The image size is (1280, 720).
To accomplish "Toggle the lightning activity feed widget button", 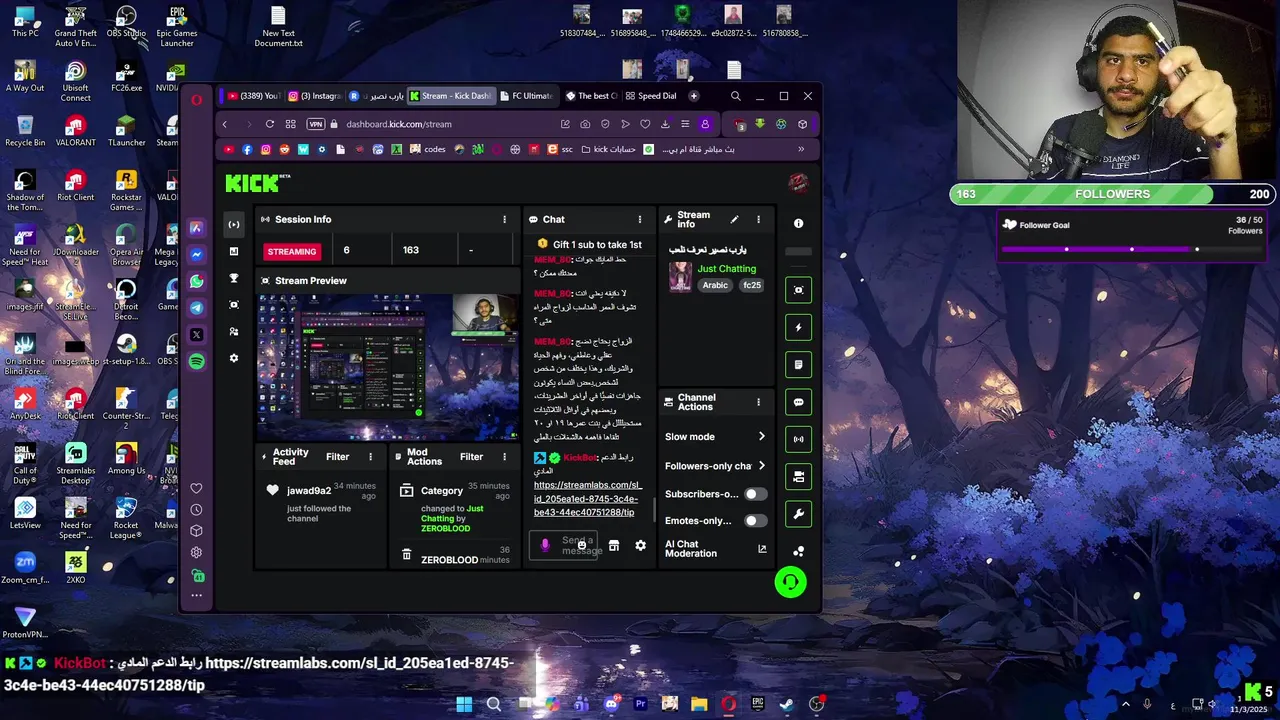I will tap(798, 327).
